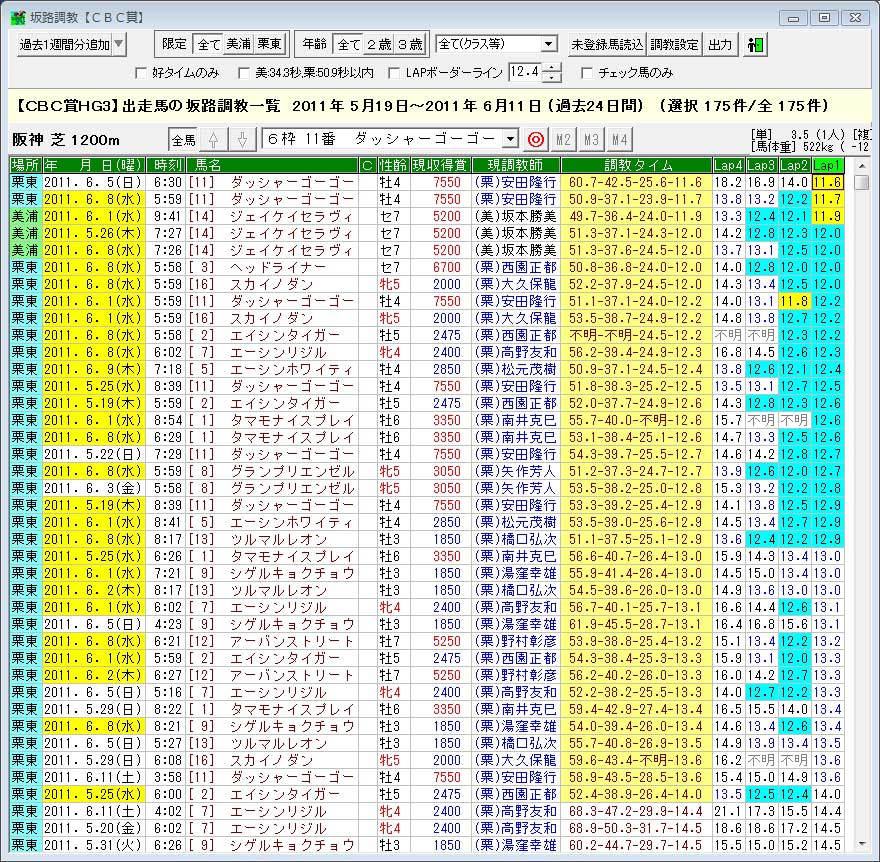
Task: Click the M3 memory button
Action: [592, 139]
